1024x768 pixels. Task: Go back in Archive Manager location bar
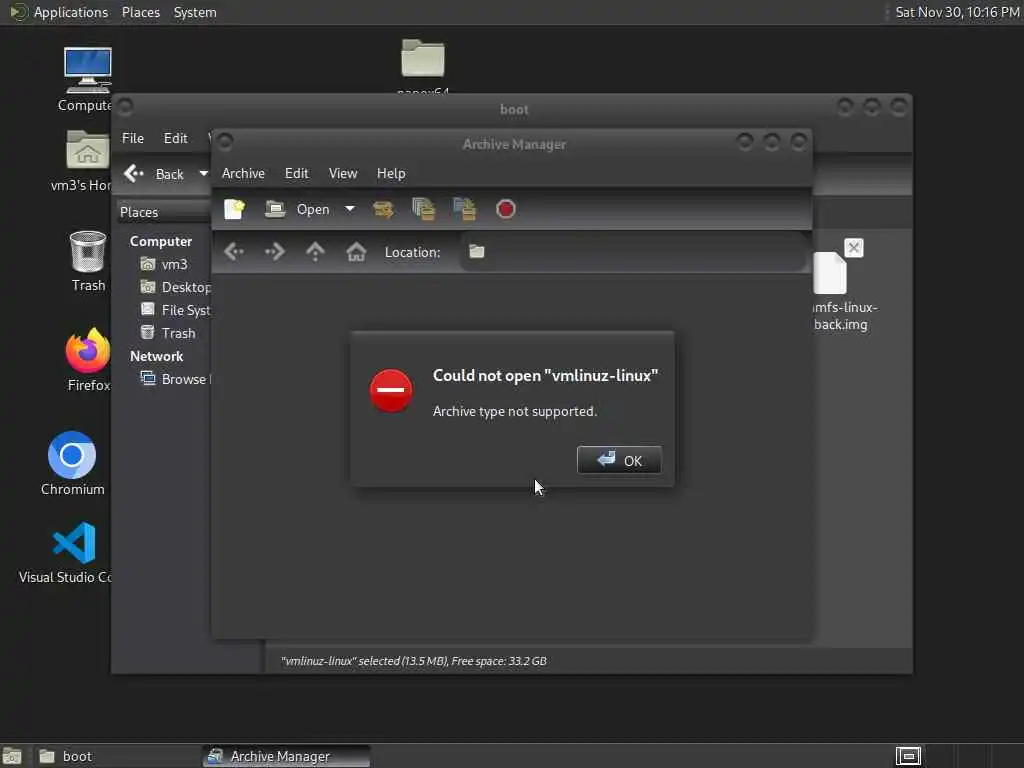click(x=234, y=251)
